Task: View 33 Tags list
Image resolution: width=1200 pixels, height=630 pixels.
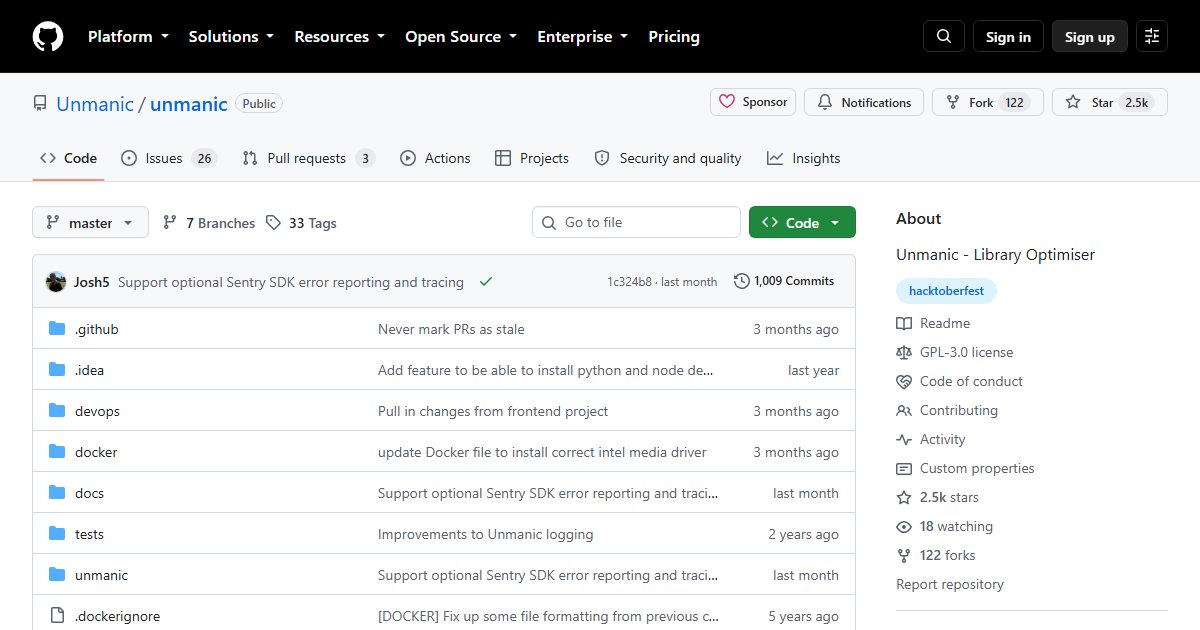Action: pyautogui.click(x=301, y=223)
